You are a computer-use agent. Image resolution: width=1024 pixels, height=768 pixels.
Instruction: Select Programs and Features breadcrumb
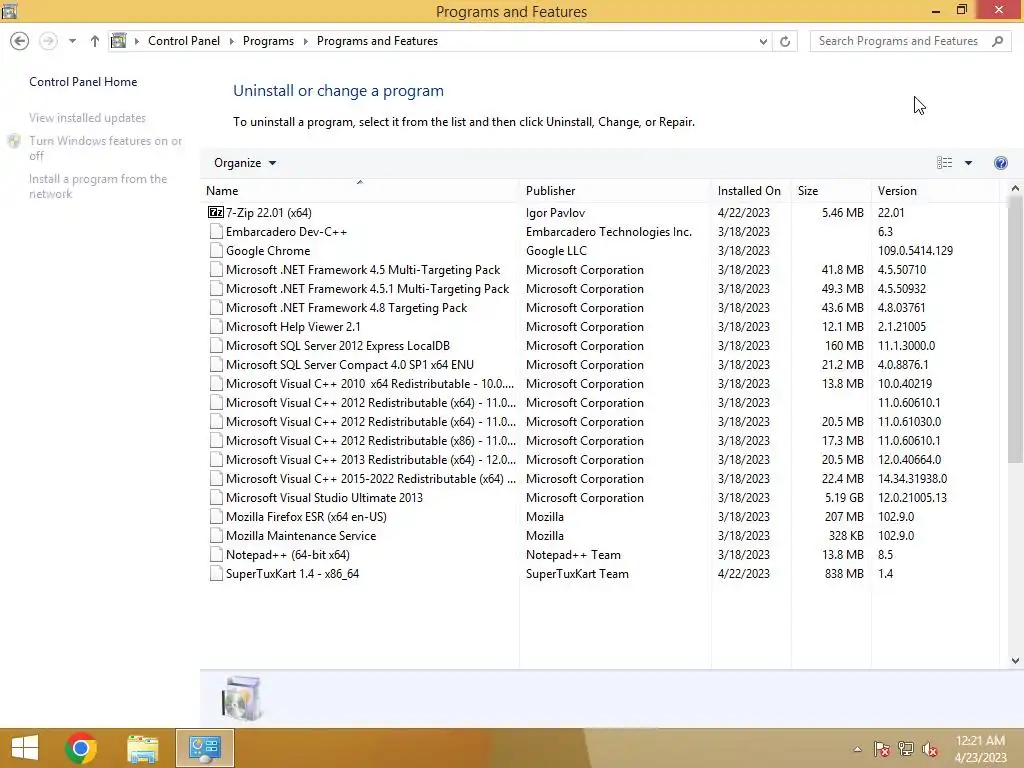coord(377,41)
